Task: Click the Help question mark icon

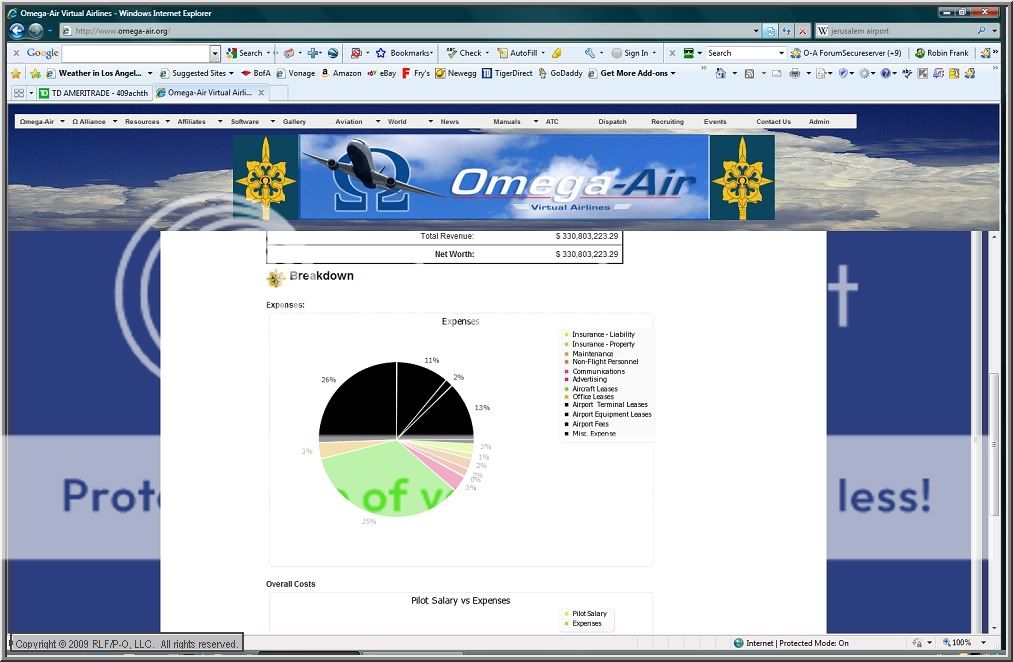Action: (x=885, y=73)
